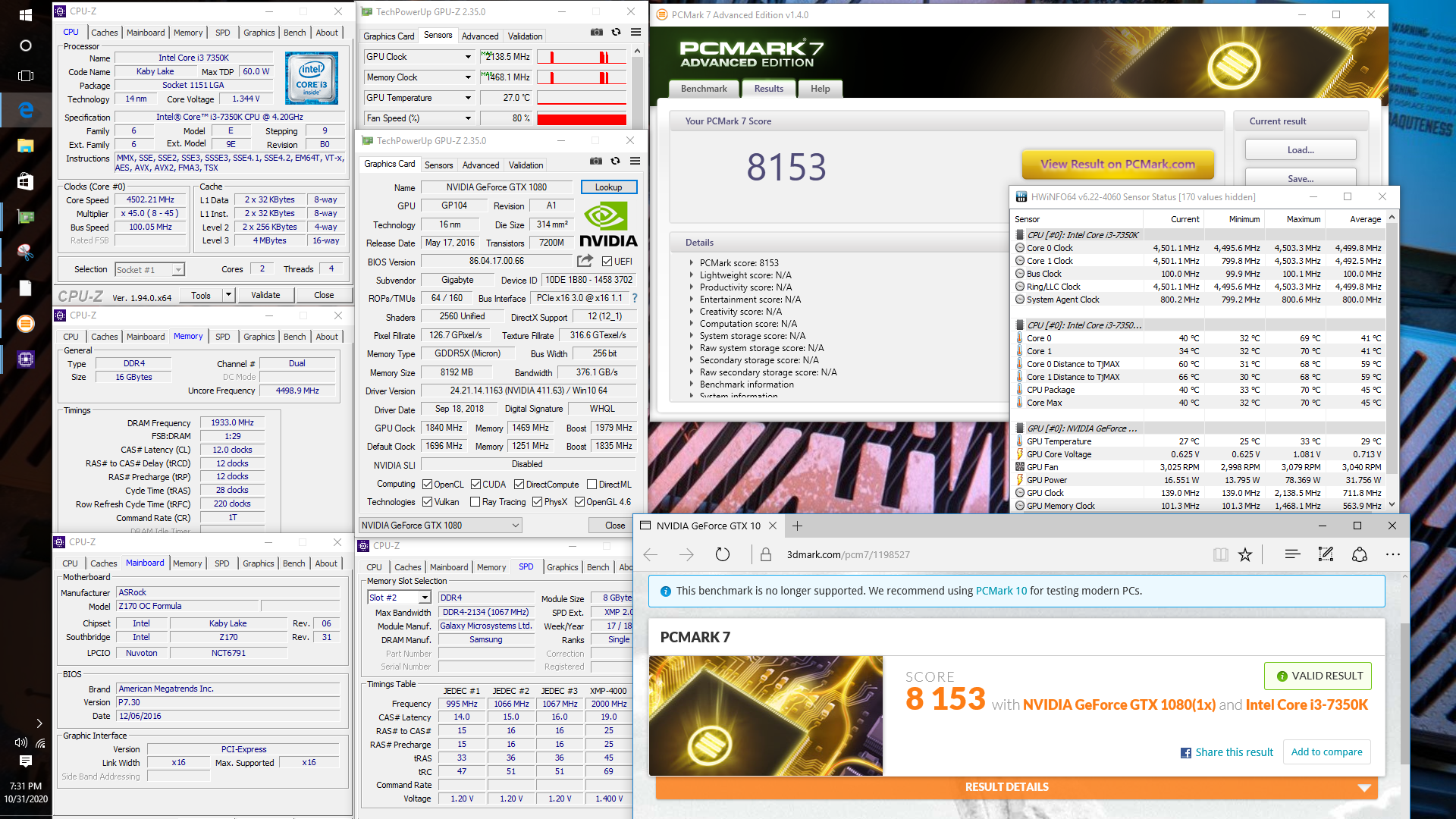Image resolution: width=1456 pixels, height=819 pixels.
Task: Open the GPU Temperature sensor dropdown
Action: tap(468, 98)
